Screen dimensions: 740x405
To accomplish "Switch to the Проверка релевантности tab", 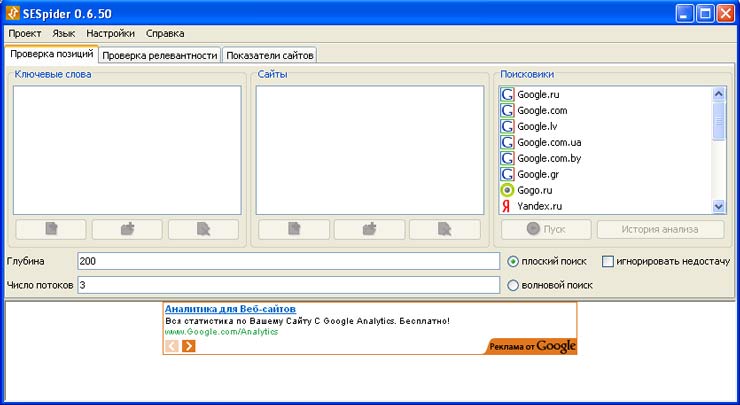I will click(160, 55).
